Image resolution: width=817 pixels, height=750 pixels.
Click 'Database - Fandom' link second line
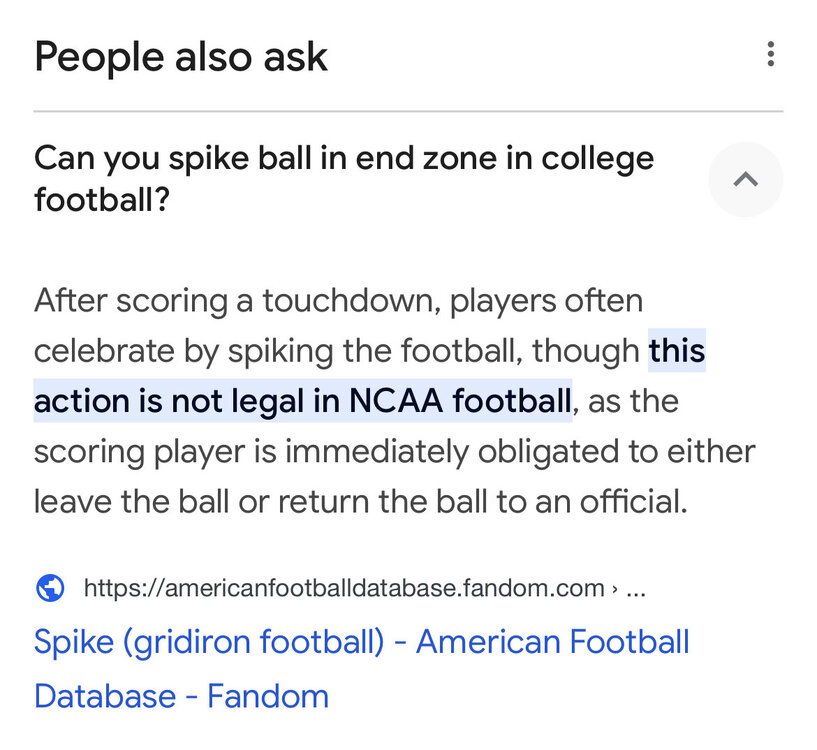coord(181,695)
